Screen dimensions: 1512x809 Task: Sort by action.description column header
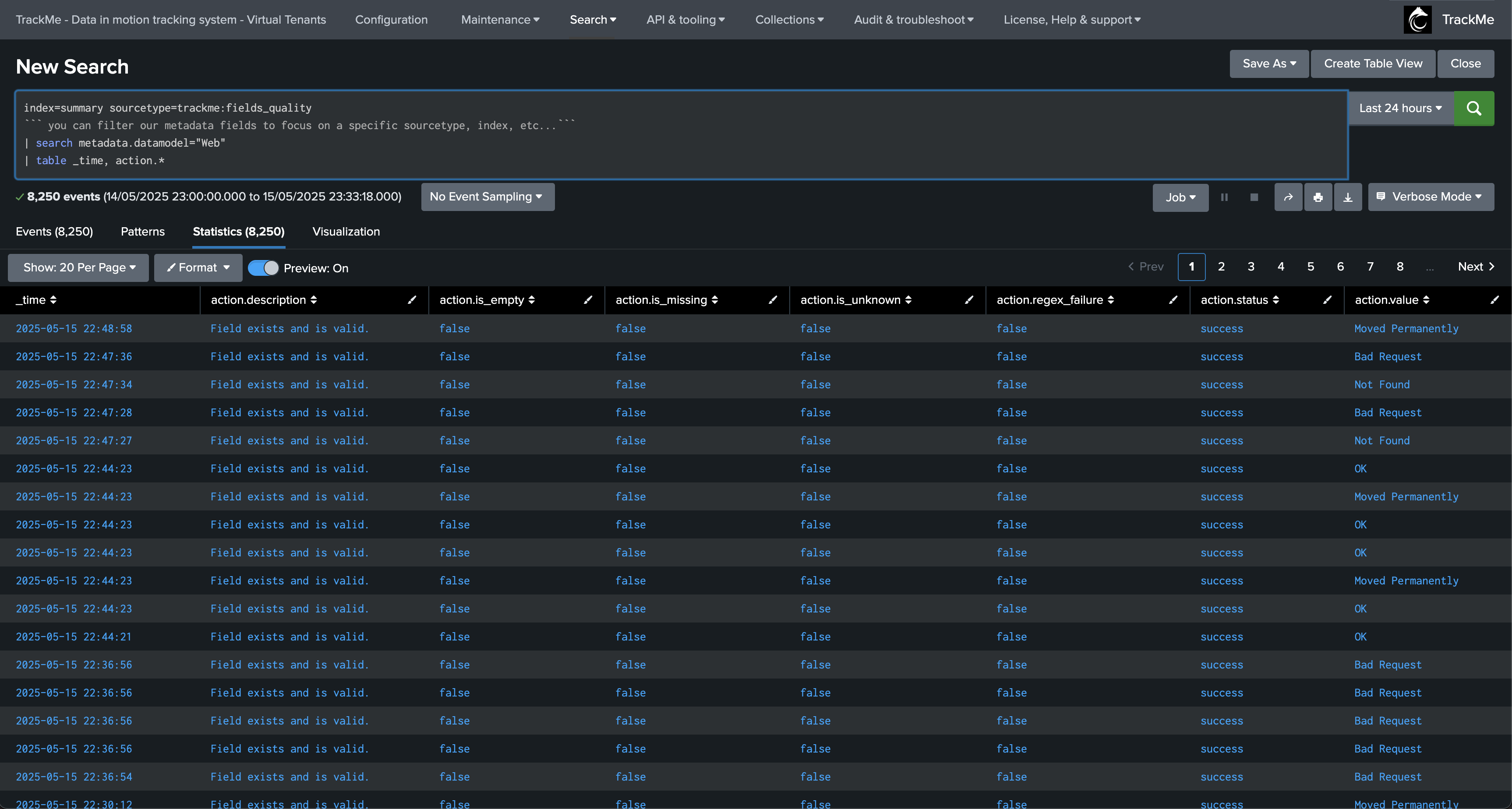(x=264, y=300)
